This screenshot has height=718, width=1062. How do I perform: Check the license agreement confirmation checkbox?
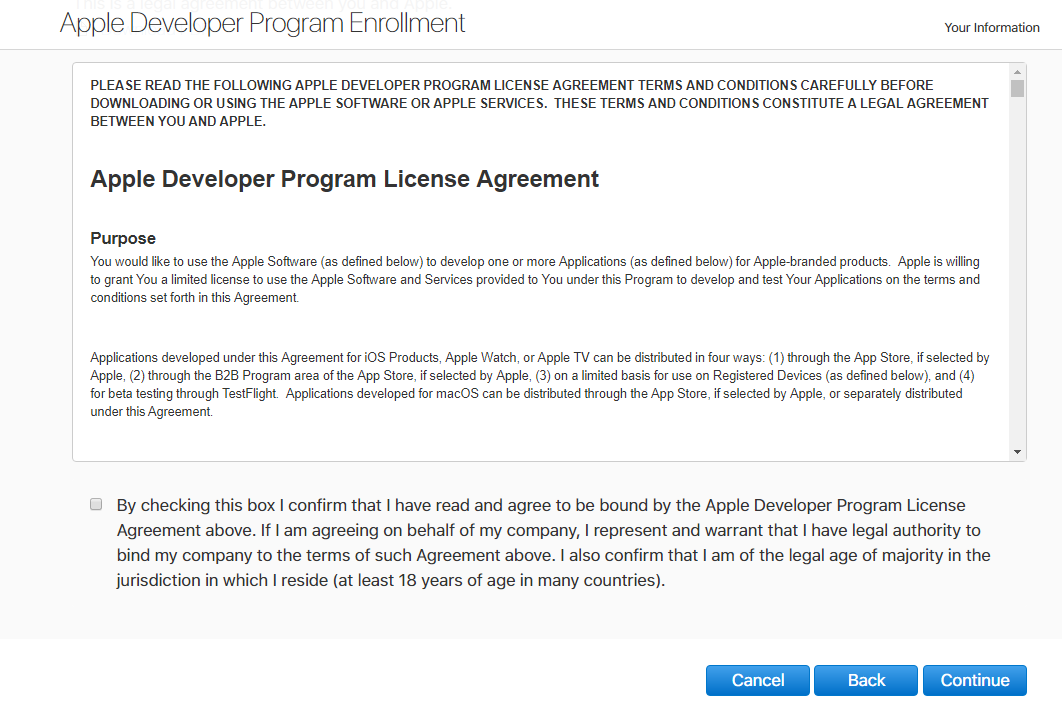point(96,504)
